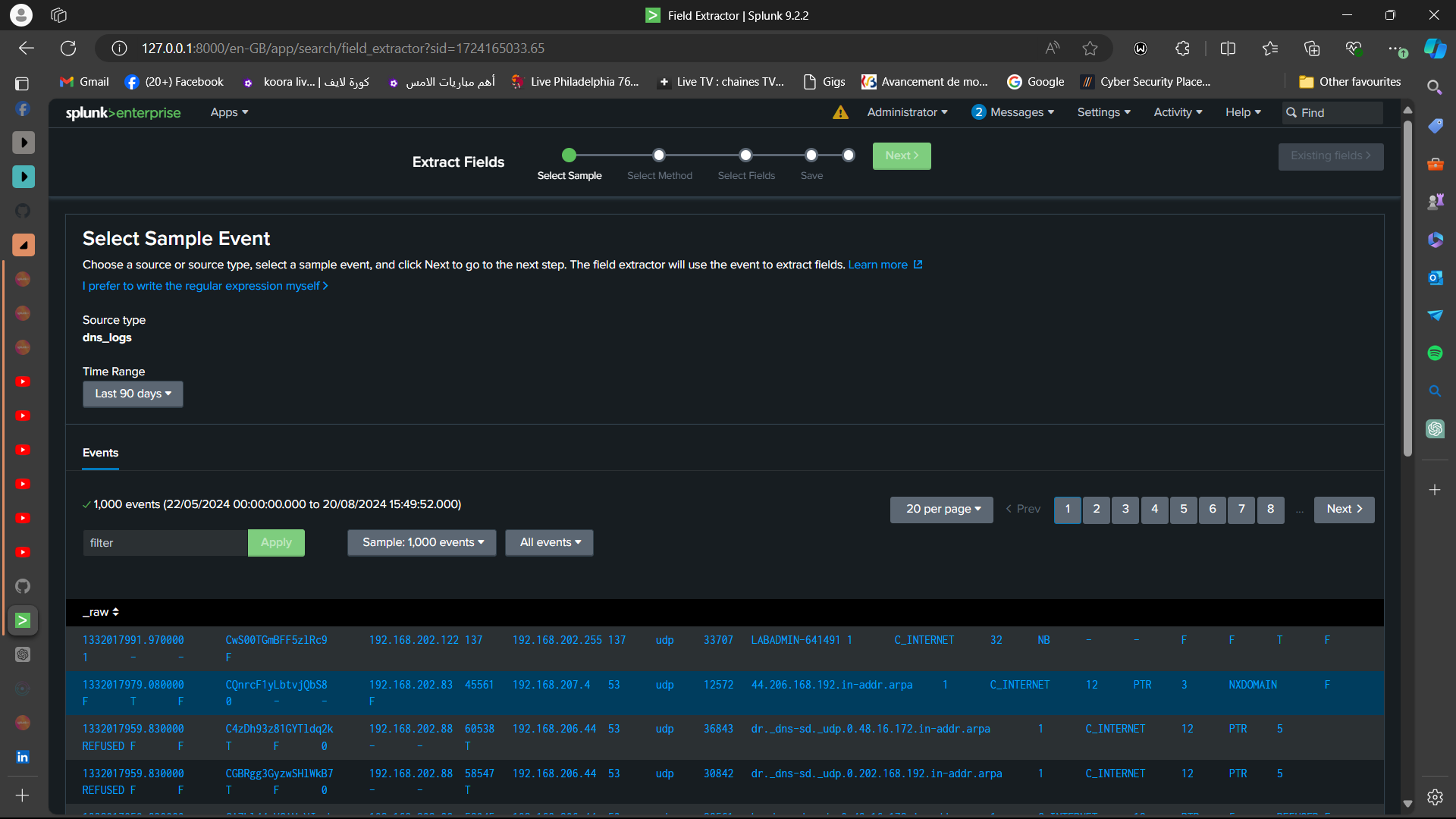Open the Administrator dropdown
Viewport: 1456px width, 819px height.
coord(907,112)
